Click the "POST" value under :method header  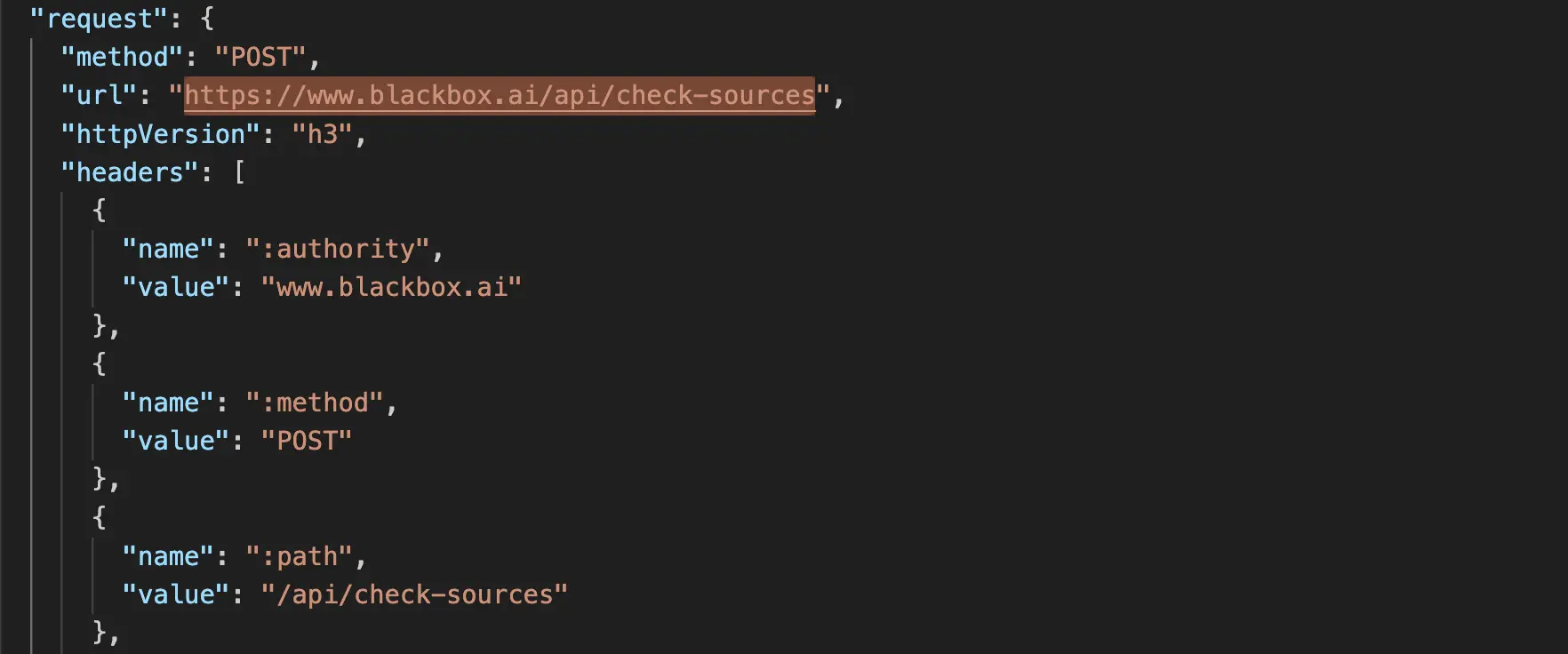click(x=307, y=441)
